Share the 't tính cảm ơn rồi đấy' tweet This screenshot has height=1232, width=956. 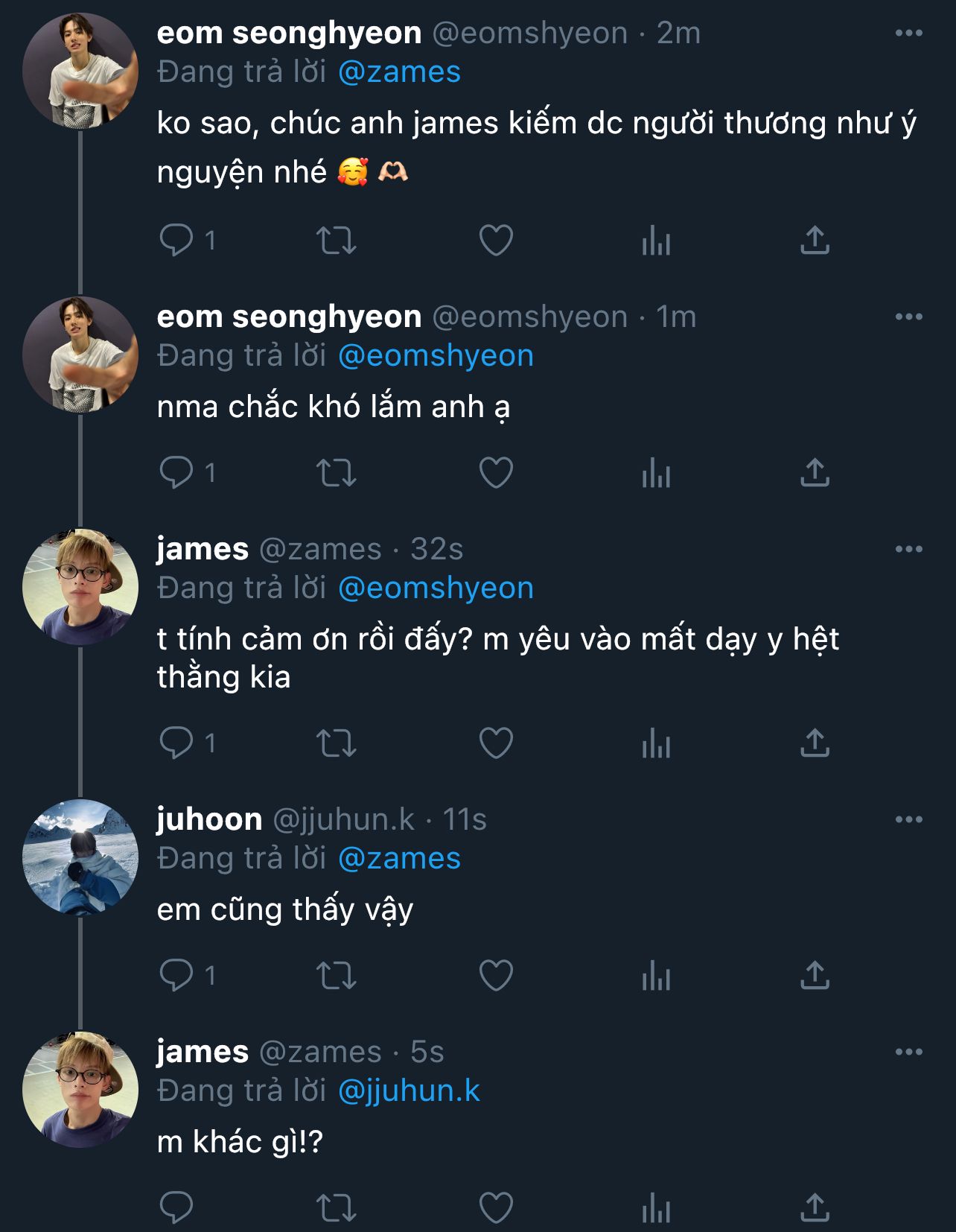pyautogui.click(x=815, y=743)
